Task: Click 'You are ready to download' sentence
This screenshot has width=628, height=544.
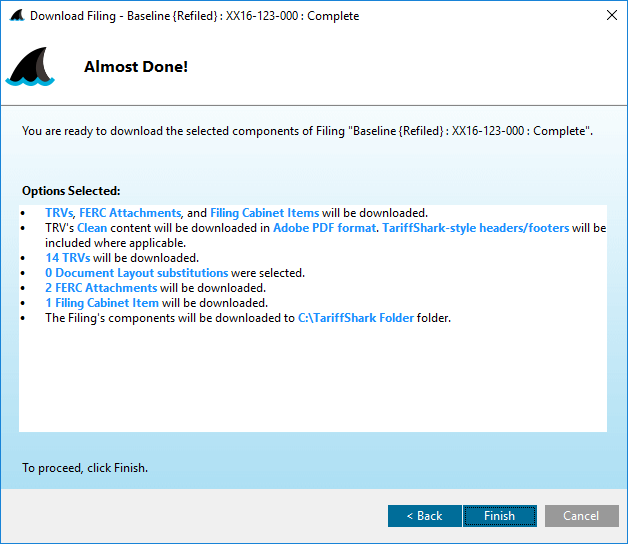Action: tap(307, 131)
